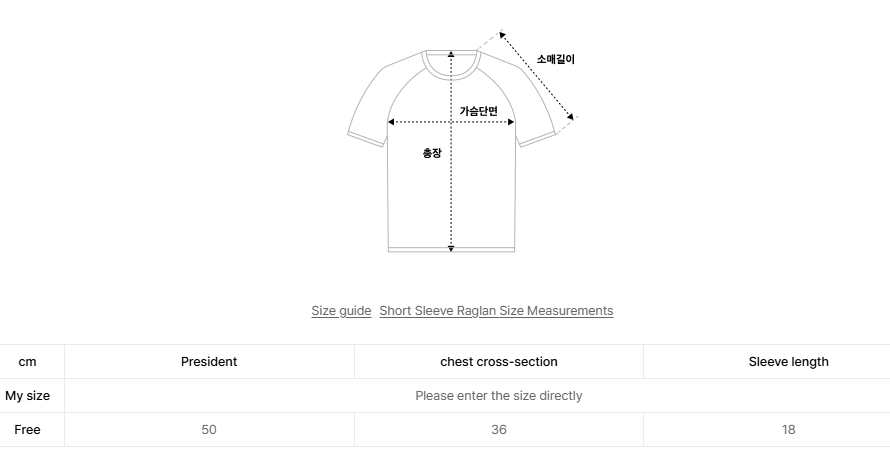Select the Sleeve length column header
This screenshot has height=455, width=890.
(788, 361)
